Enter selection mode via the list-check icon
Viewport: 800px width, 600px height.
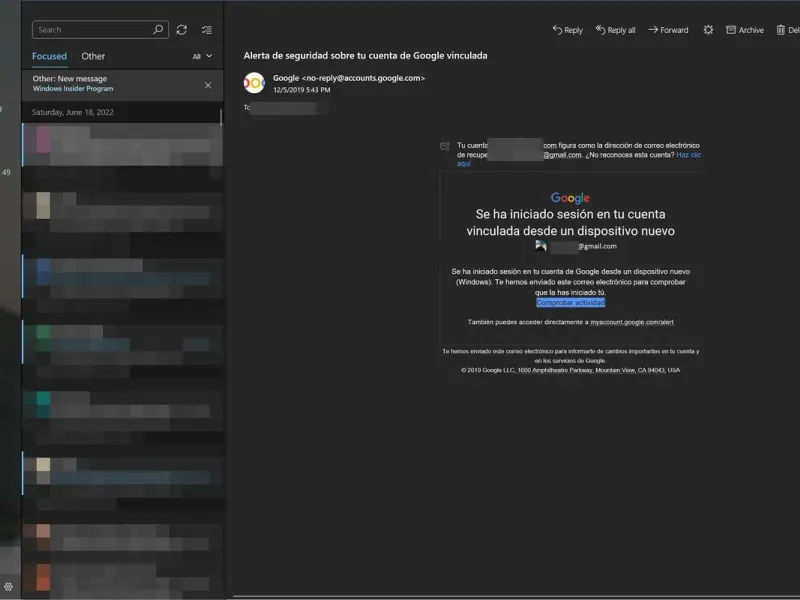[207, 30]
